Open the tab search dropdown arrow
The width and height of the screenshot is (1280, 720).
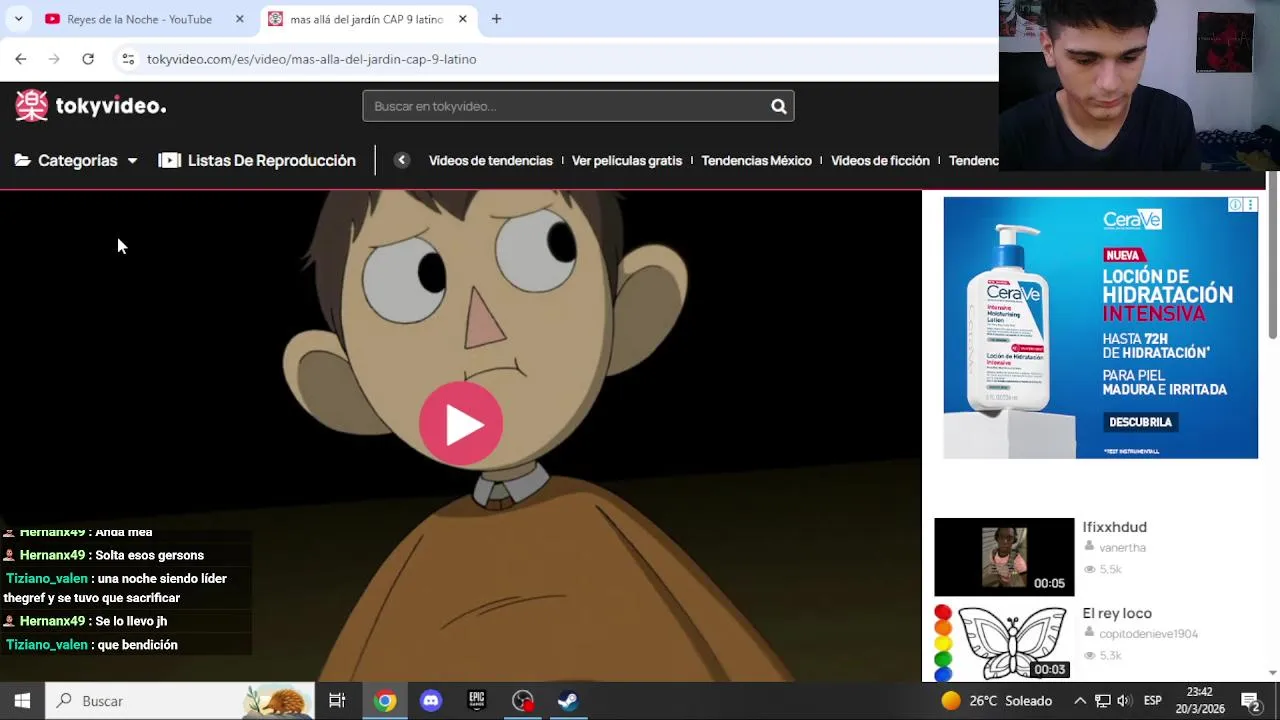click(x=18, y=19)
